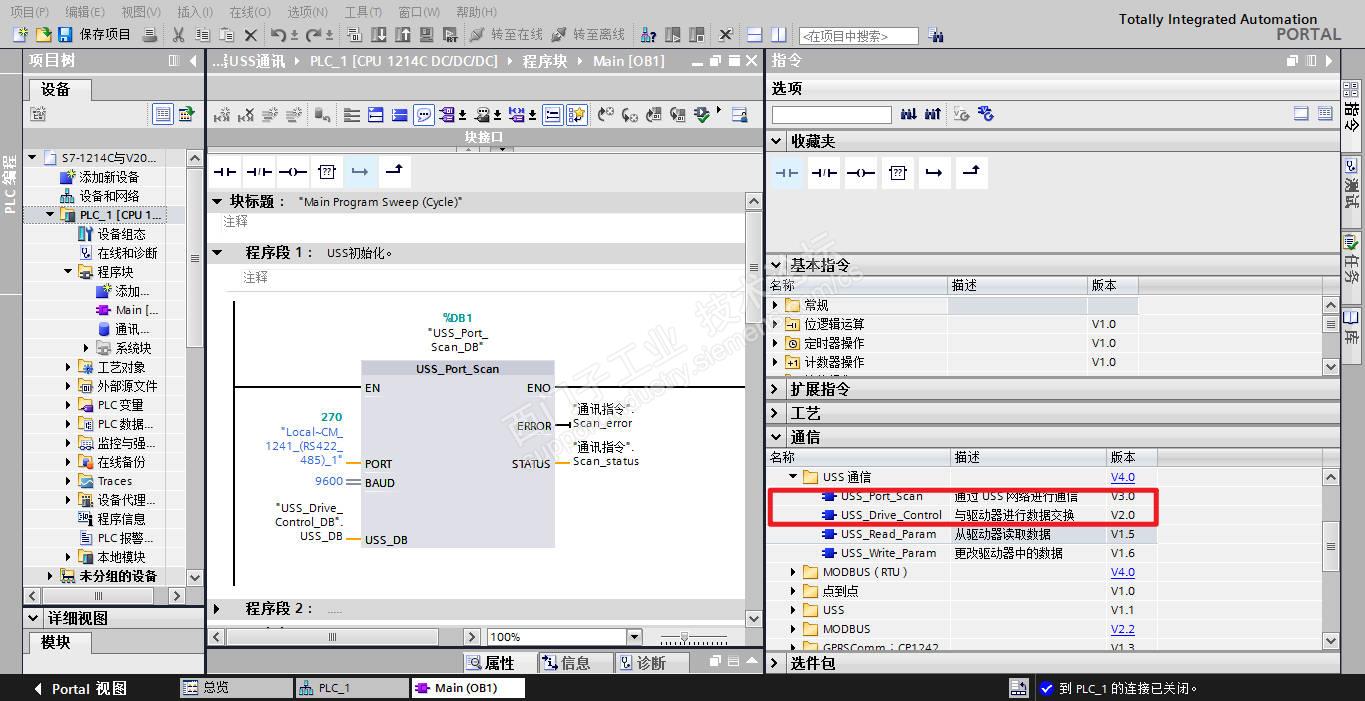1365x701 pixels.
Task: Click the 添加新设备 tree icon
Action: click(x=68, y=177)
